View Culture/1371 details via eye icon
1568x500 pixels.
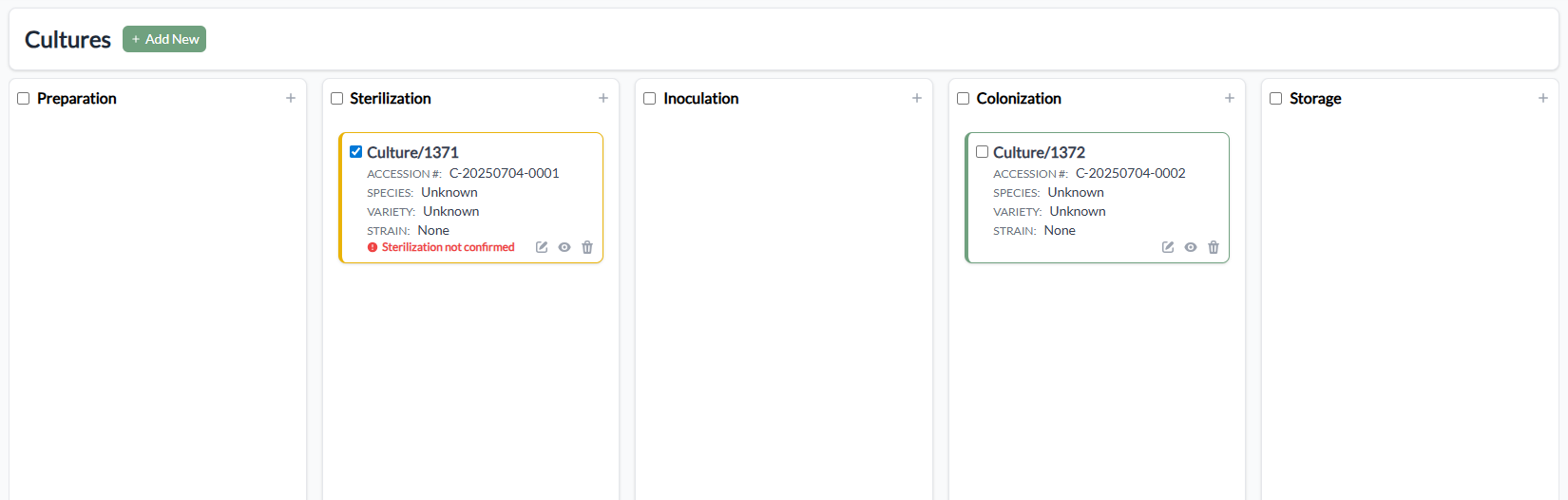tap(564, 247)
